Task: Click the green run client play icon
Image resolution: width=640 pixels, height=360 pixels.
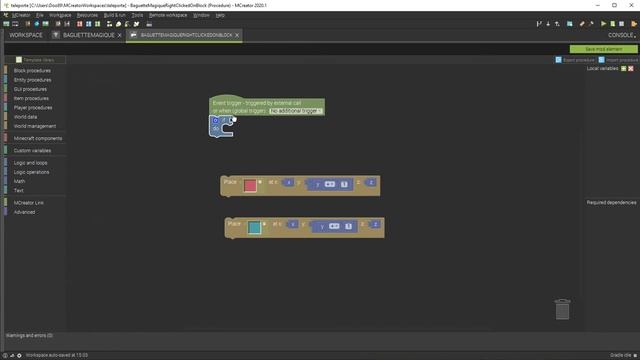Action: [603, 24]
